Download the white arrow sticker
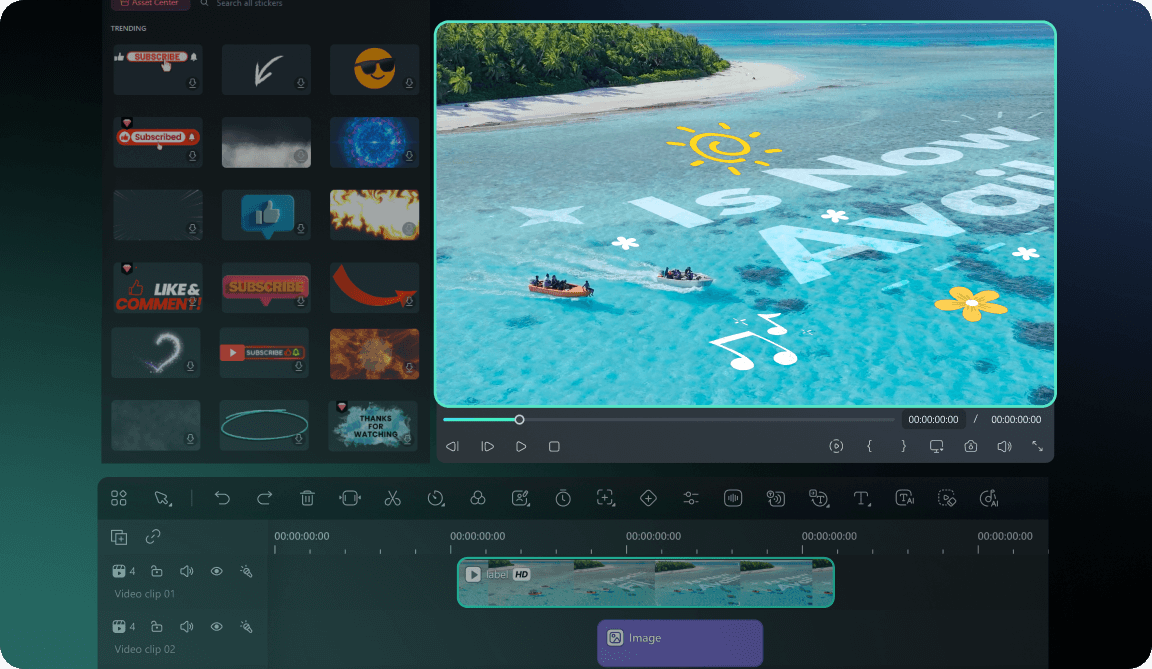The image size is (1152, 669). tap(300, 83)
